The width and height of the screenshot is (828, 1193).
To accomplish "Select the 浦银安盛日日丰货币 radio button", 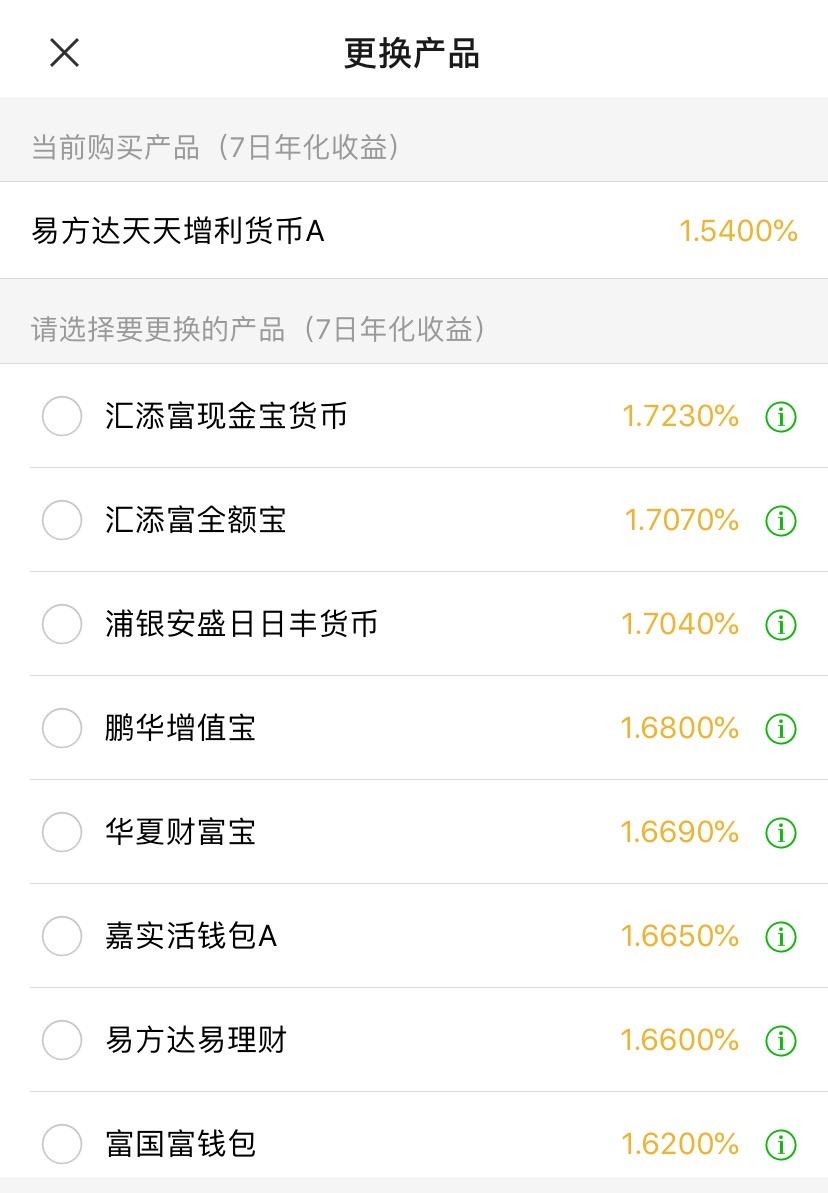I will point(62,624).
